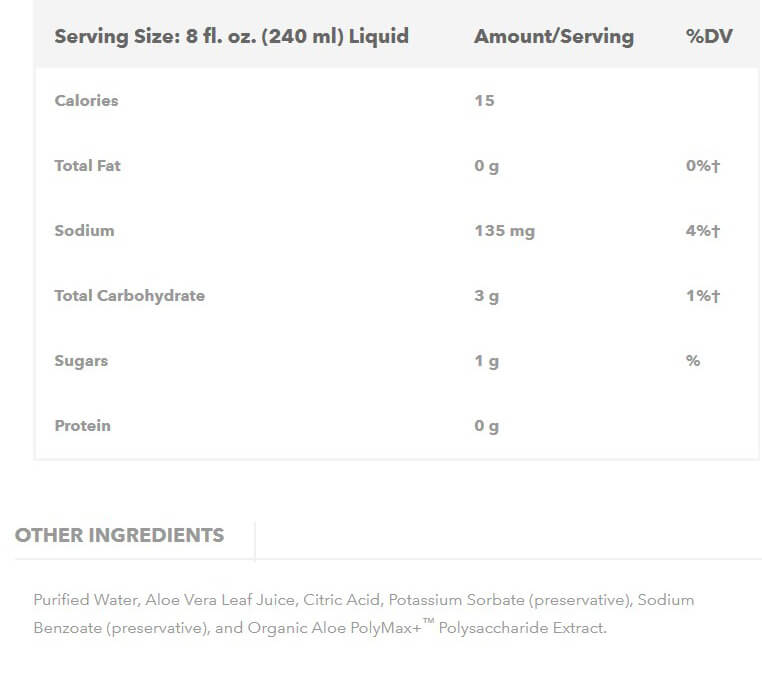Click the 1 g sugars amount
The height and width of the screenshot is (676, 762).
click(486, 361)
